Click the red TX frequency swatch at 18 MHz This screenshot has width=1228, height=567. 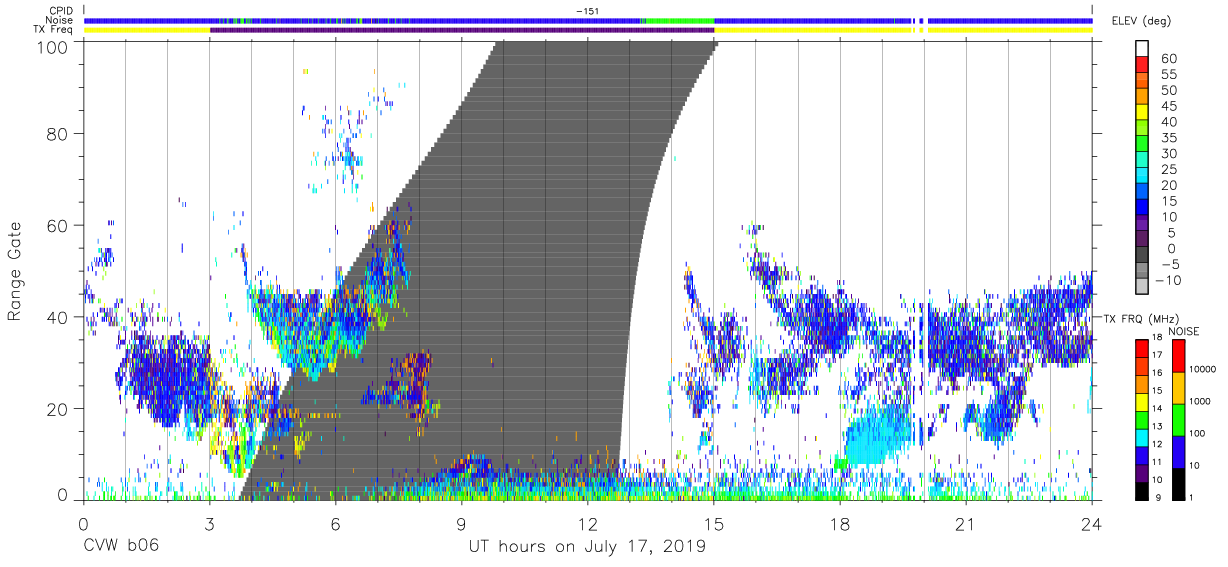pos(1142,348)
